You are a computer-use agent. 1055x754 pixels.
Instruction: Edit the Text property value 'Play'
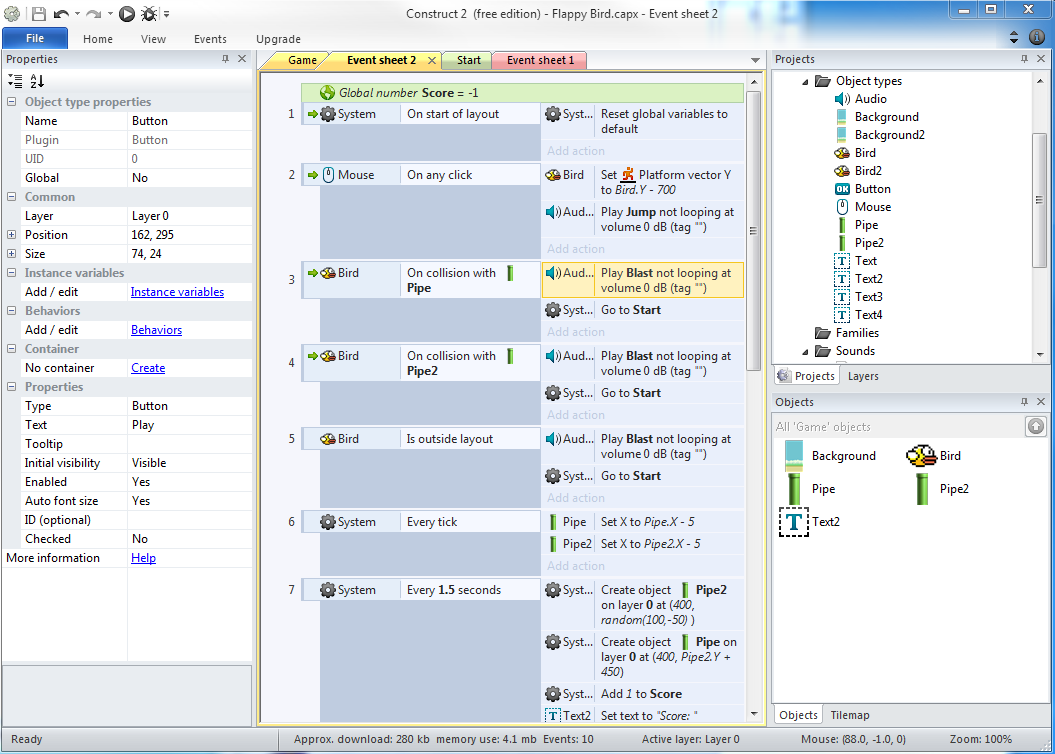click(x=190, y=425)
